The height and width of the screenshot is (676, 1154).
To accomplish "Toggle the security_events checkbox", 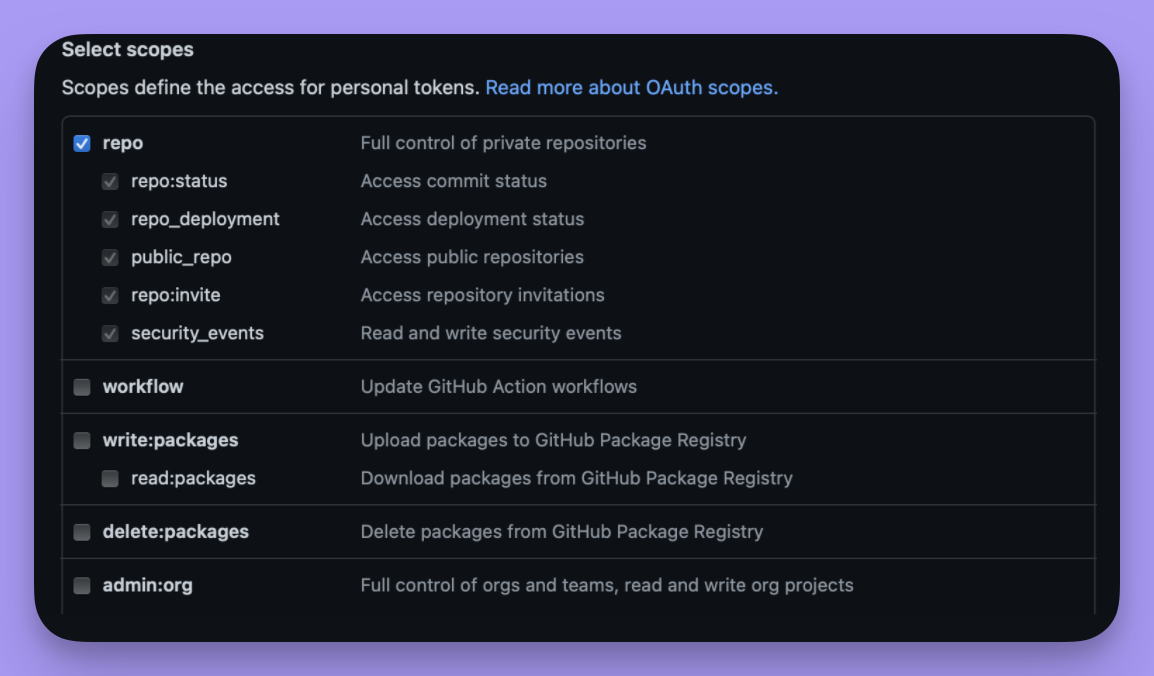I will pos(110,334).
